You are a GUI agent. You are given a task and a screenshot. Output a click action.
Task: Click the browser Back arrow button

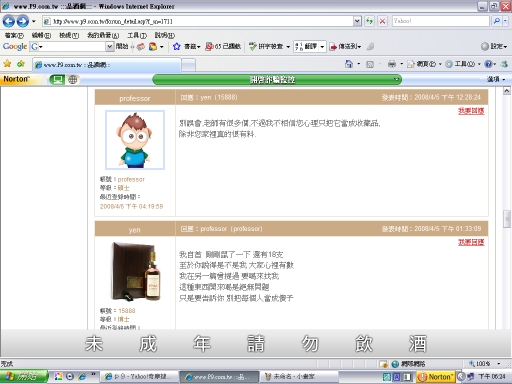pyautogui.click(x=9, y=21)
